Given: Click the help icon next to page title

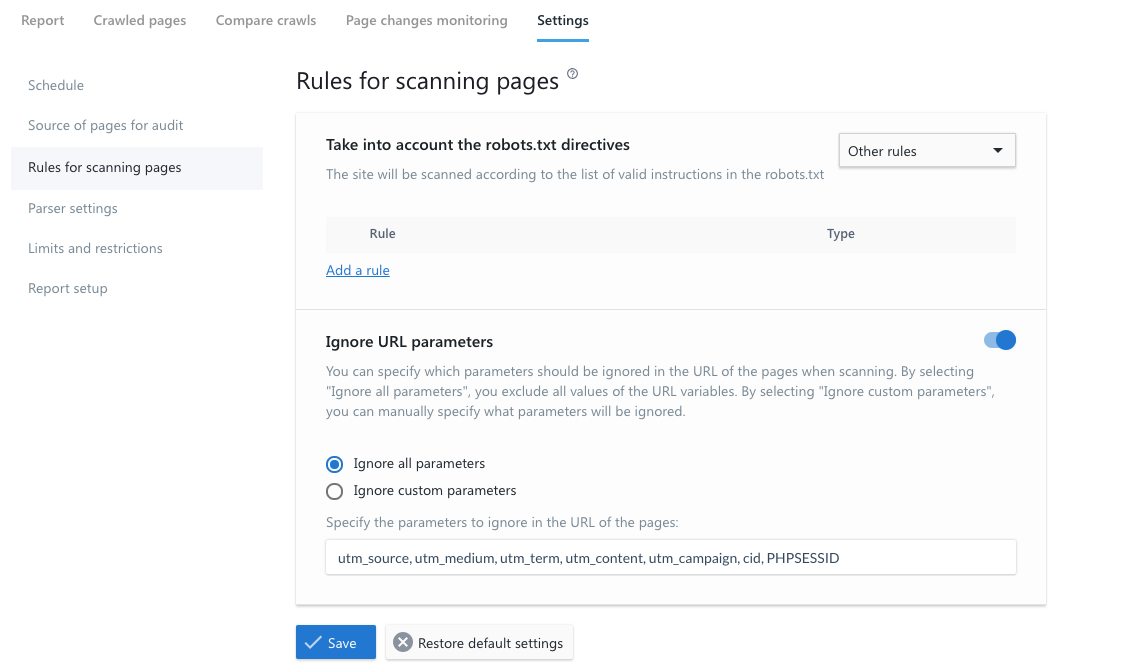Looking at the screenshot, I should pos(573,74).
